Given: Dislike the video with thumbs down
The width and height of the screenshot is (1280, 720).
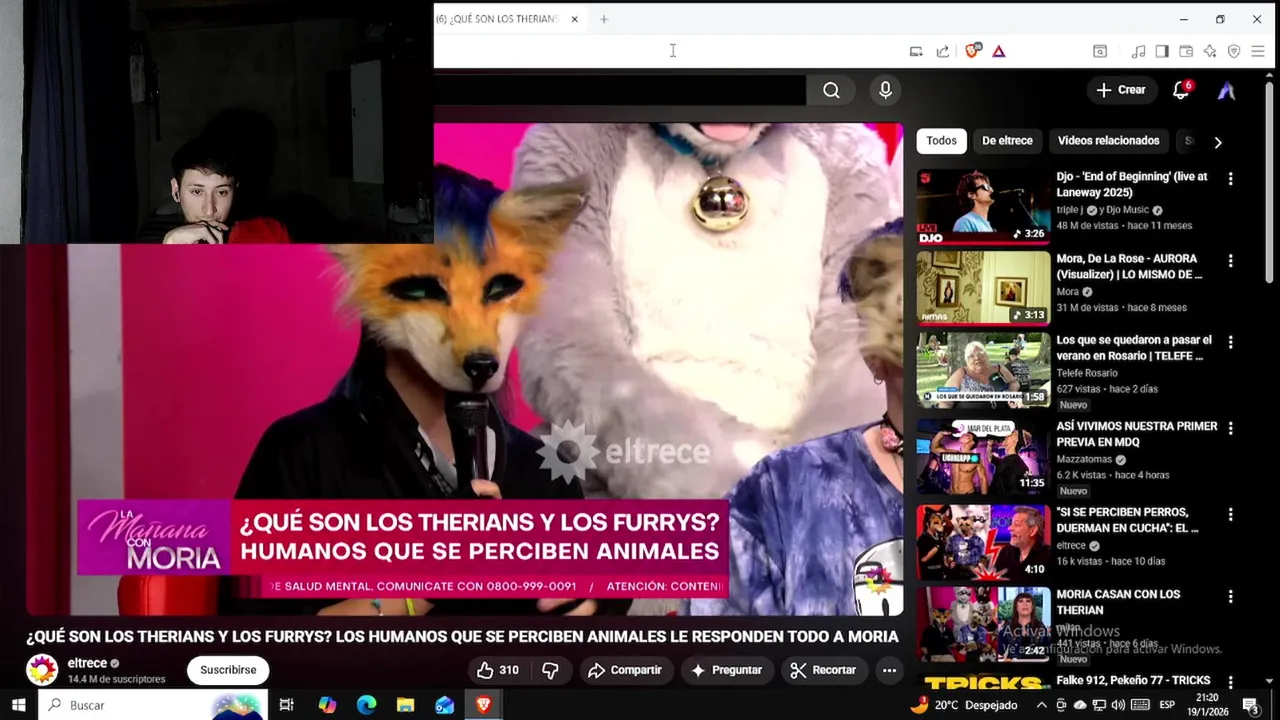Looking at the screenshot, I should tap(550, 670).
